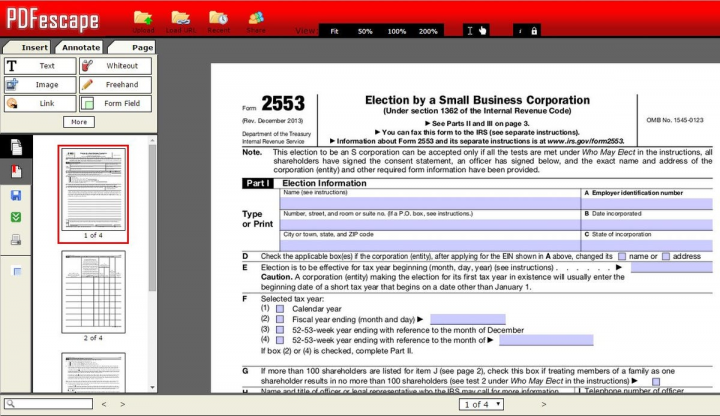
Task: Save the document with floppy disk icon
Action: coord(16,196)
